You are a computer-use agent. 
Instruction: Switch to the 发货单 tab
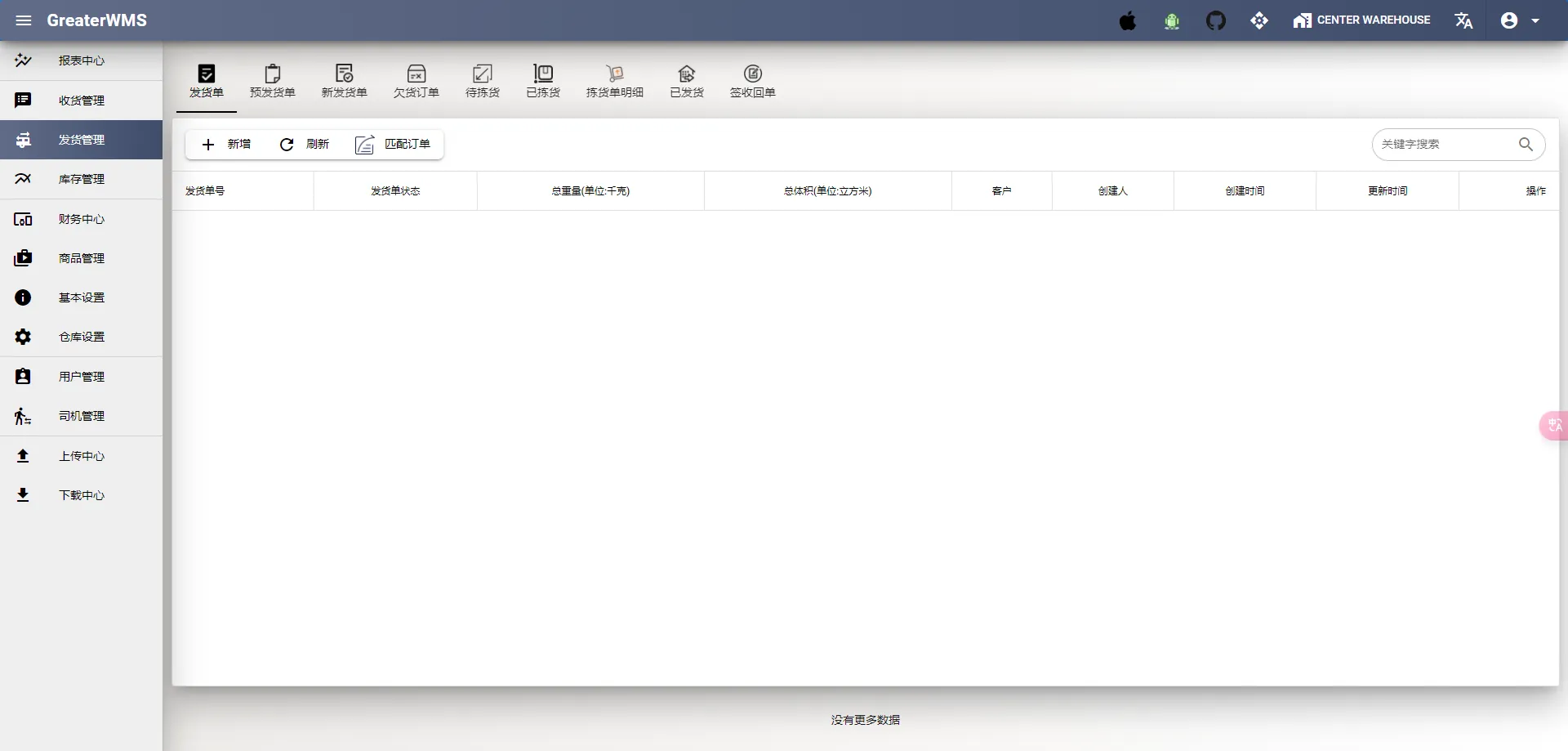pyautogui.click(x=207, y=82)
